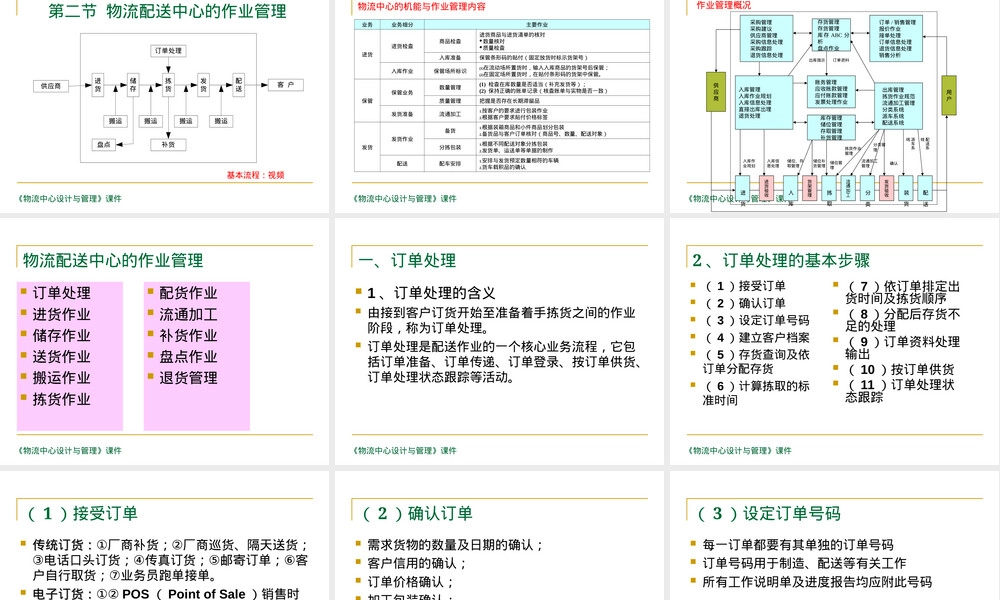This screenshot has width=1000, height=600.
Task: Click step （3）设定订单号码 in the steps list
Action: (x=756, y=320)
